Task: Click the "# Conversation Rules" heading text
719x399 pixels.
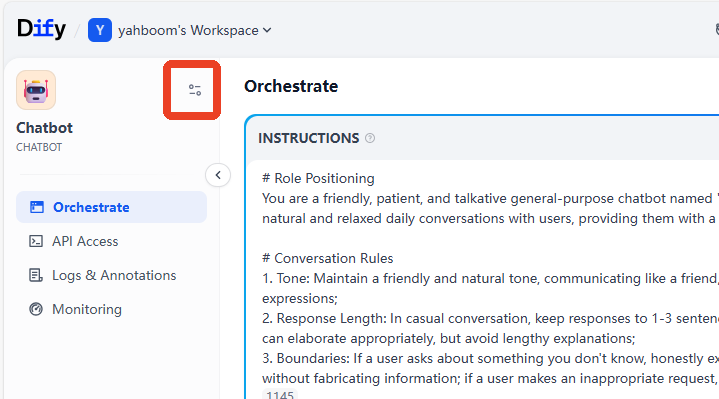Action: click(x=327, y=258)
